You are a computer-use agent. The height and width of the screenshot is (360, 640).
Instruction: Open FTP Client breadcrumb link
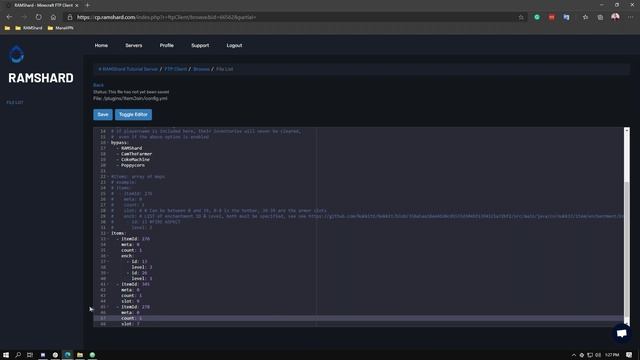click(176, 69)
